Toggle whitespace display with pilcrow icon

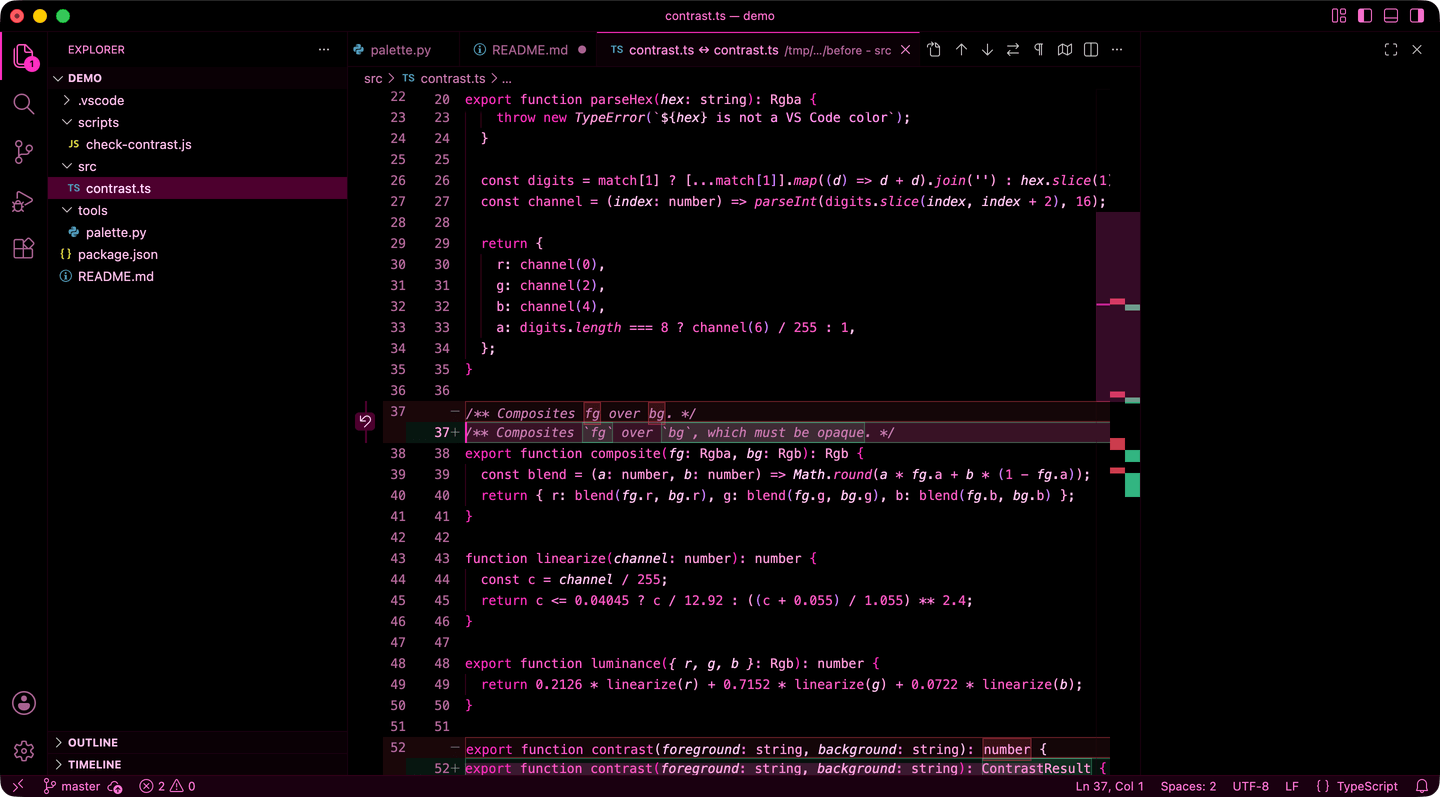click(x=1039, y=49)
